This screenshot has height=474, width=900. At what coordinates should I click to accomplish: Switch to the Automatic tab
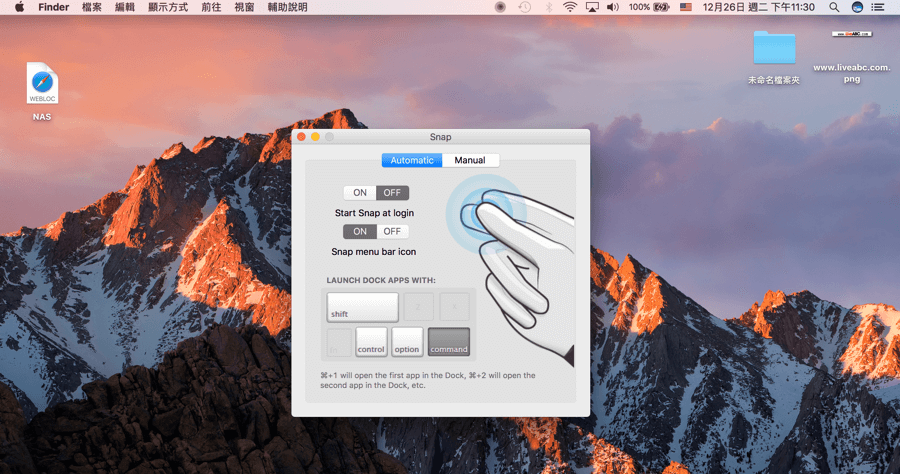pos(412,160)
